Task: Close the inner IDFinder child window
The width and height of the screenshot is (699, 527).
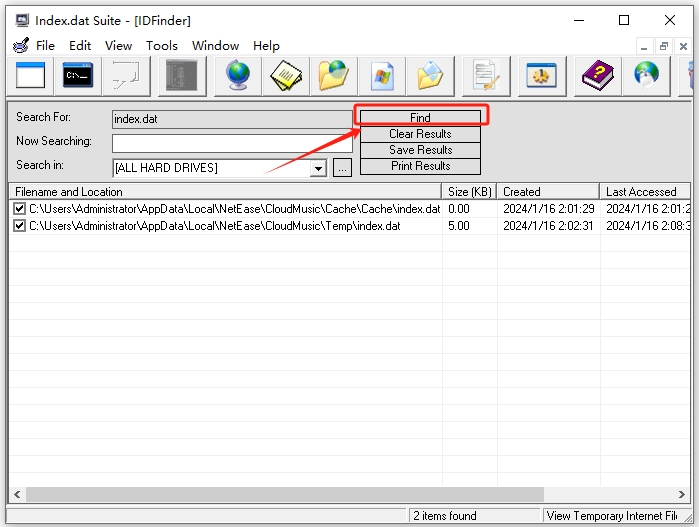Action: coord(683,46)
